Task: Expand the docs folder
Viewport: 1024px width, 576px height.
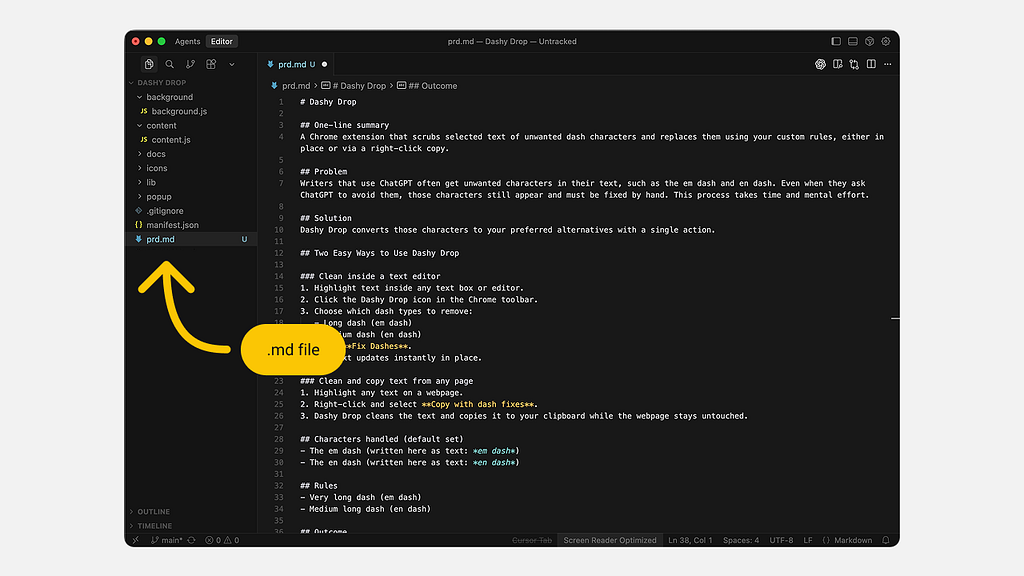Action: click(156, 154)
